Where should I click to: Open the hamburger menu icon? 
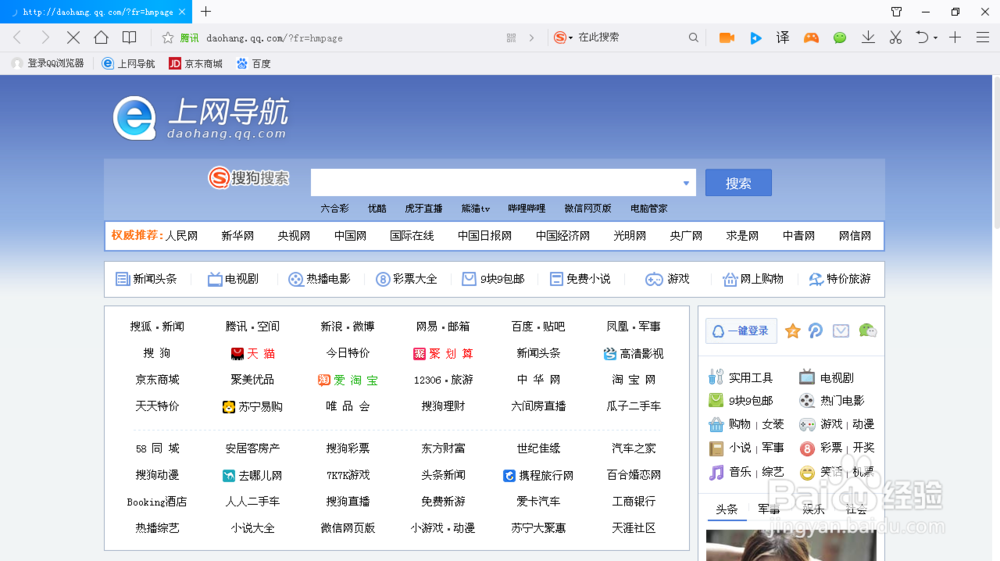(x=983, y=38)
